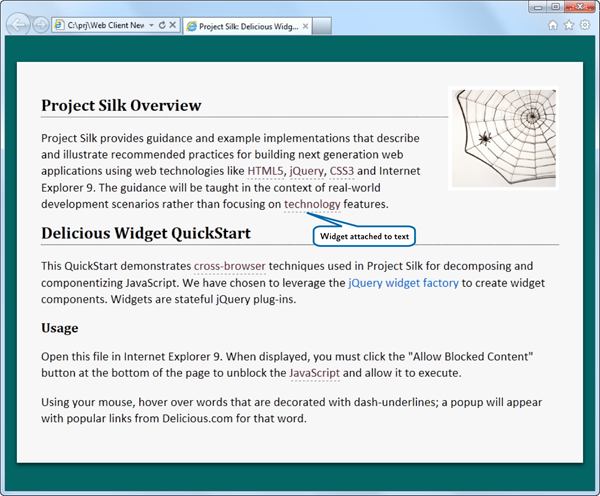Open the address bar autocomplete dropdown arrow
This screenshot has width=600, height=496.
tap(151, 25)
